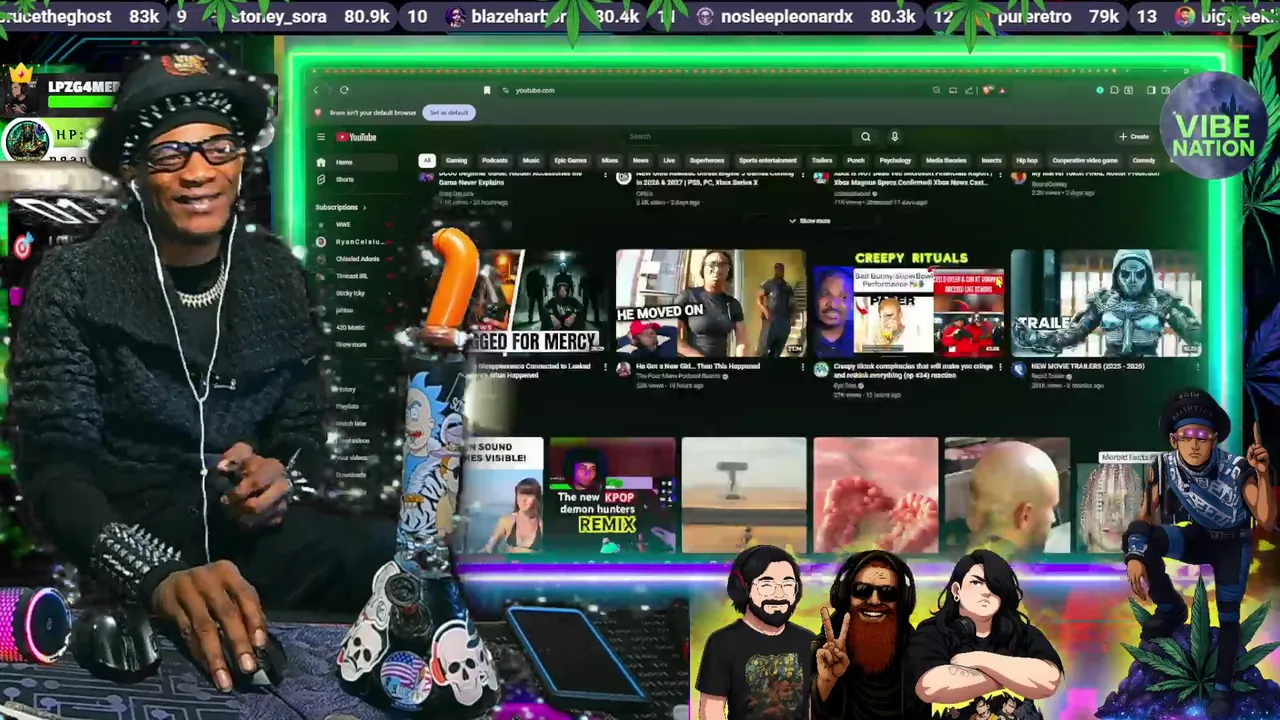Image resolution: width=1280 pixels, height=720 pixels.
Task: Open the WWE subscription channel
Action: (343, 225)
